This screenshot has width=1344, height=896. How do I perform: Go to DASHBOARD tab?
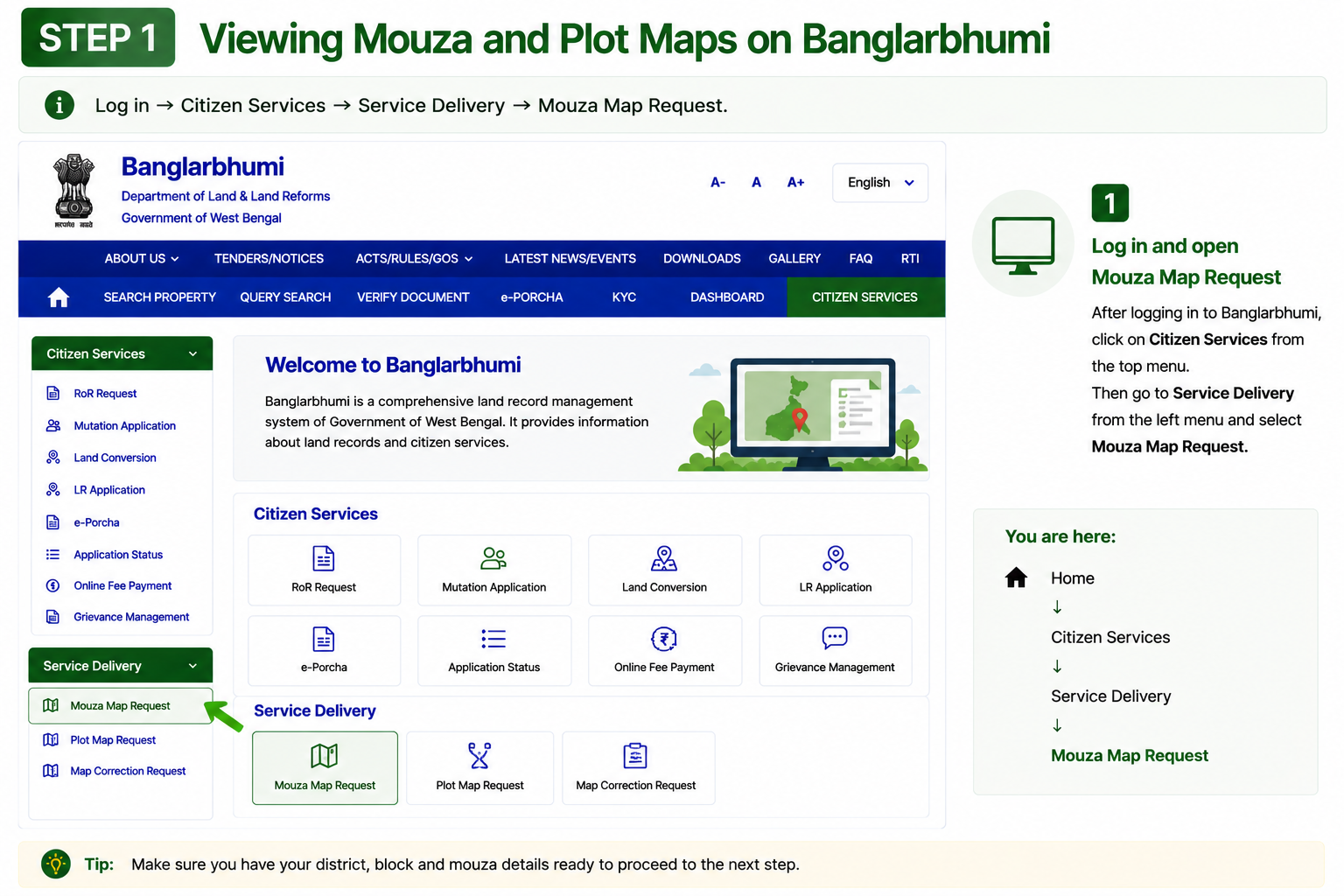pos(727,297)
